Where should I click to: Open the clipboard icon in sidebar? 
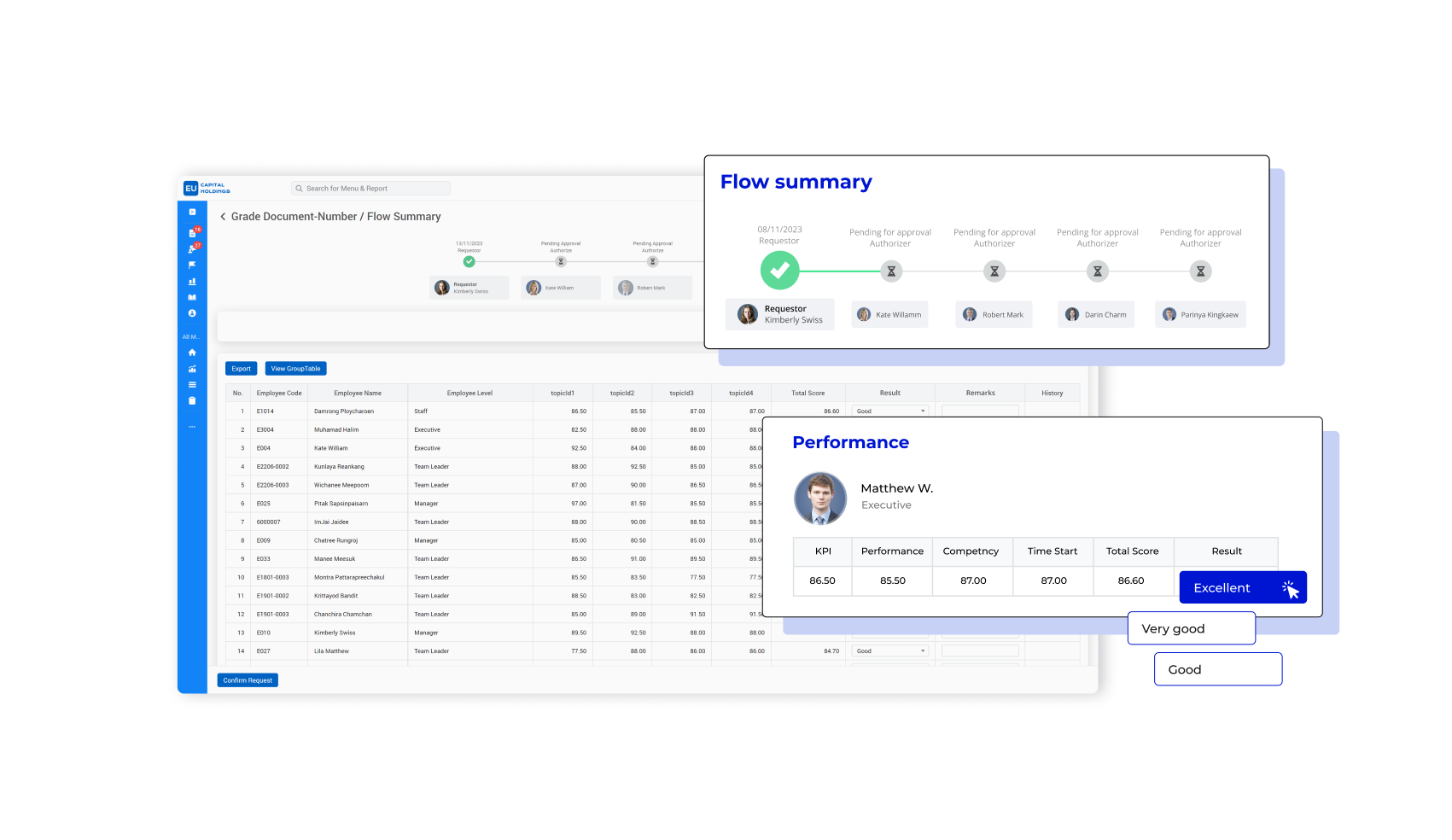(192, 400)
